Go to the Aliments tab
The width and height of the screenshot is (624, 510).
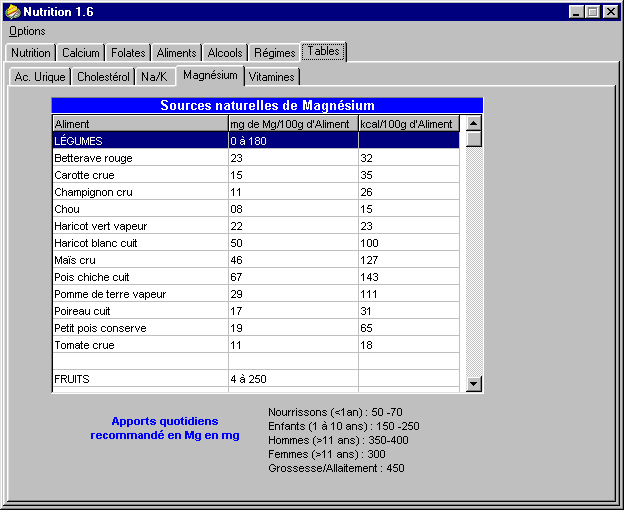[x=176, y=53]
